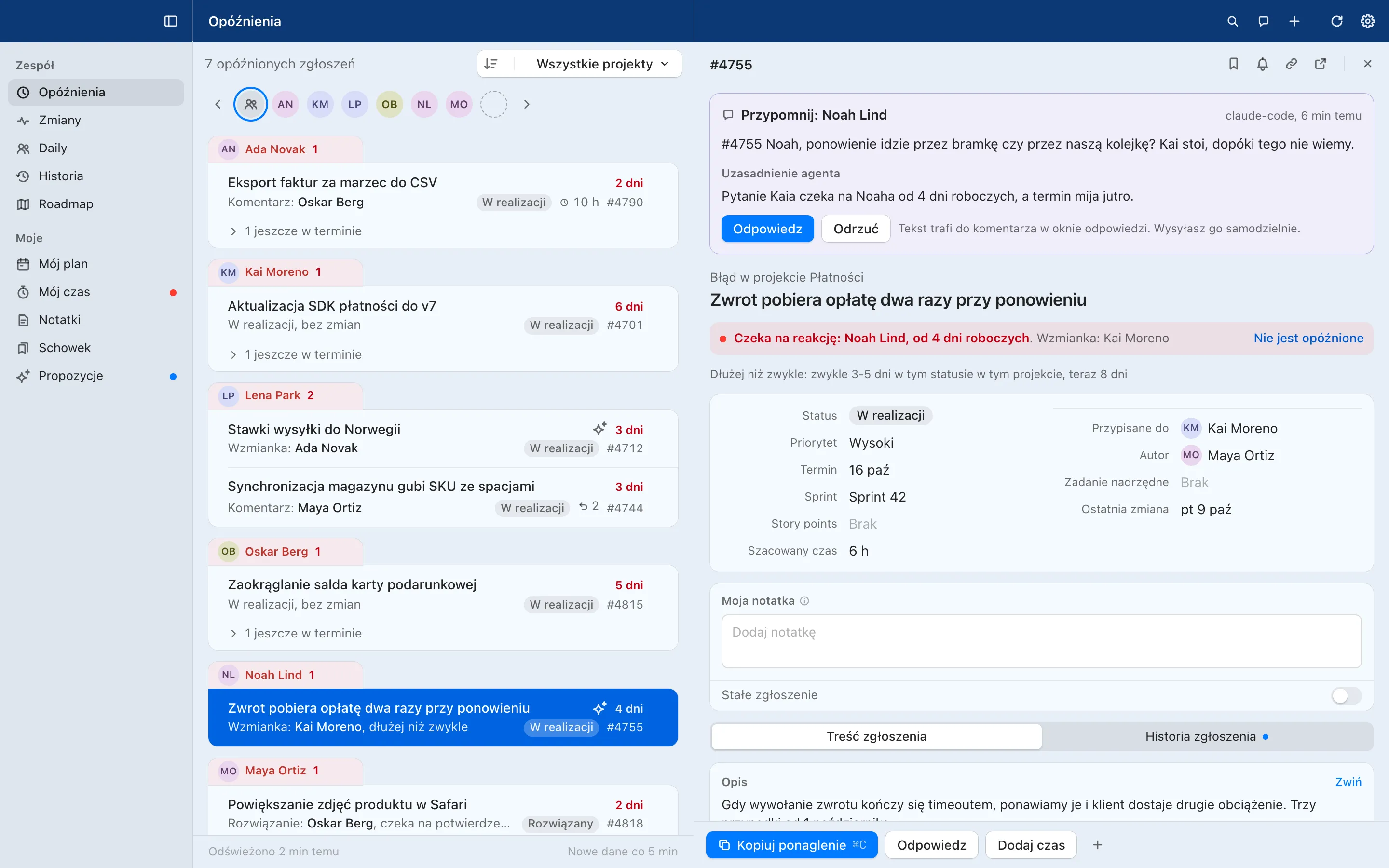Close the #4755 detail panel
The image size is (1389, 868).
(x=1368, y=64)
